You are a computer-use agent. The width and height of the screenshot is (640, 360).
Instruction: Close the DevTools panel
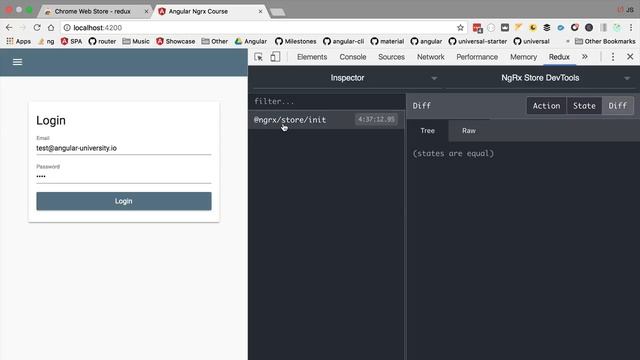pyautogui.click(x=630, y=57)
